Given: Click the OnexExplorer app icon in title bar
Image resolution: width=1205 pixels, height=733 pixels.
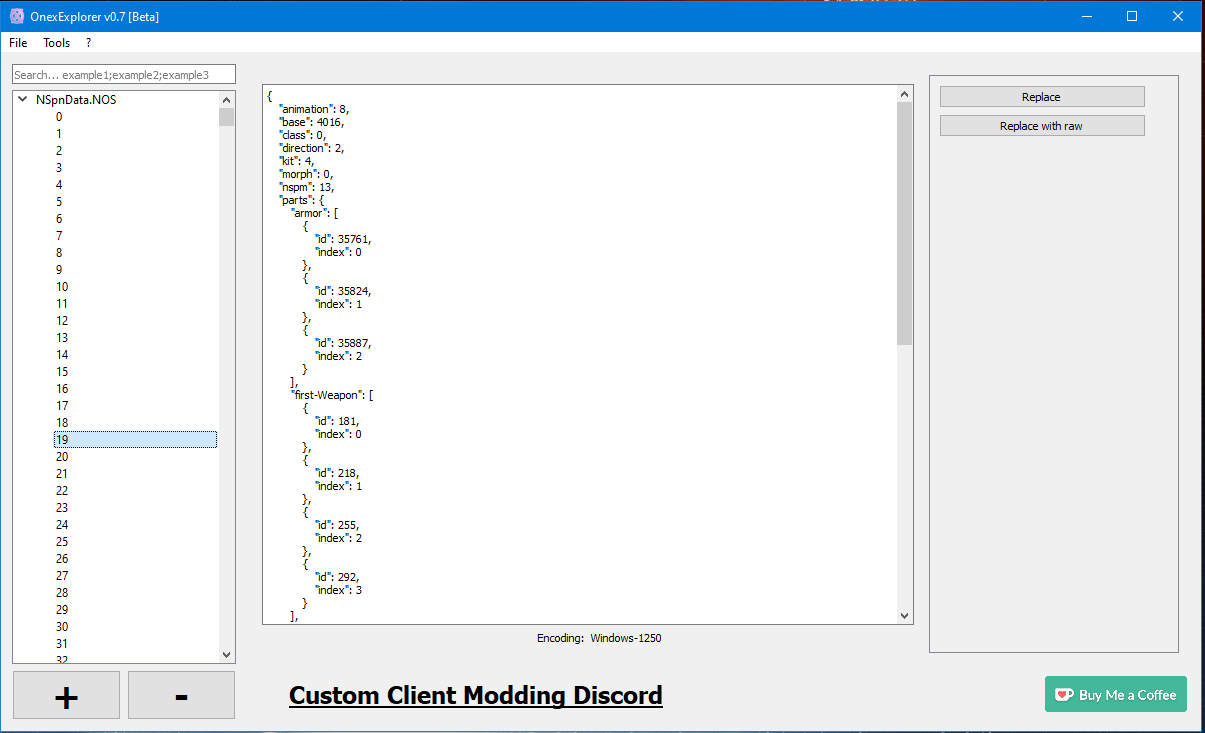Looking at the screenshot, I should (16, 16).
